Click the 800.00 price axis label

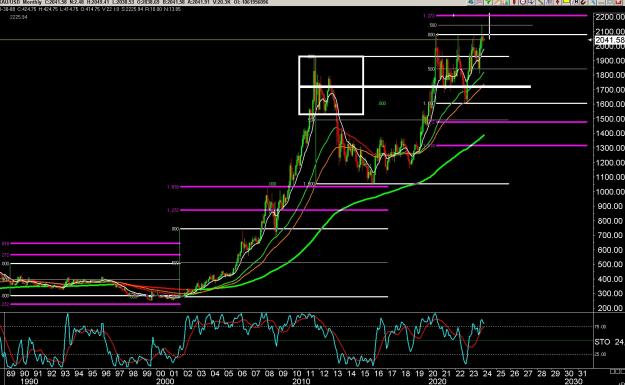609,221
